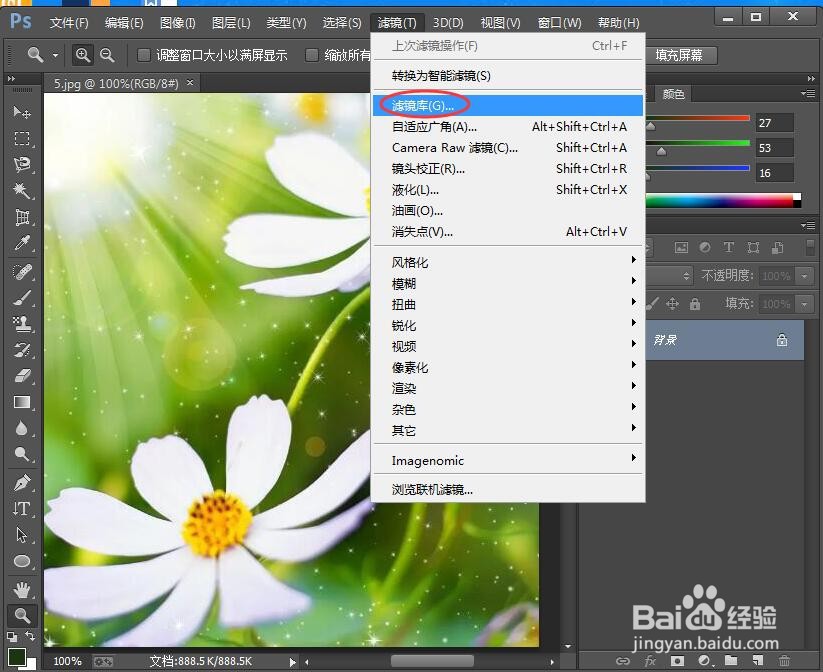Check resize window to fit checkbox

coord(143,55)
